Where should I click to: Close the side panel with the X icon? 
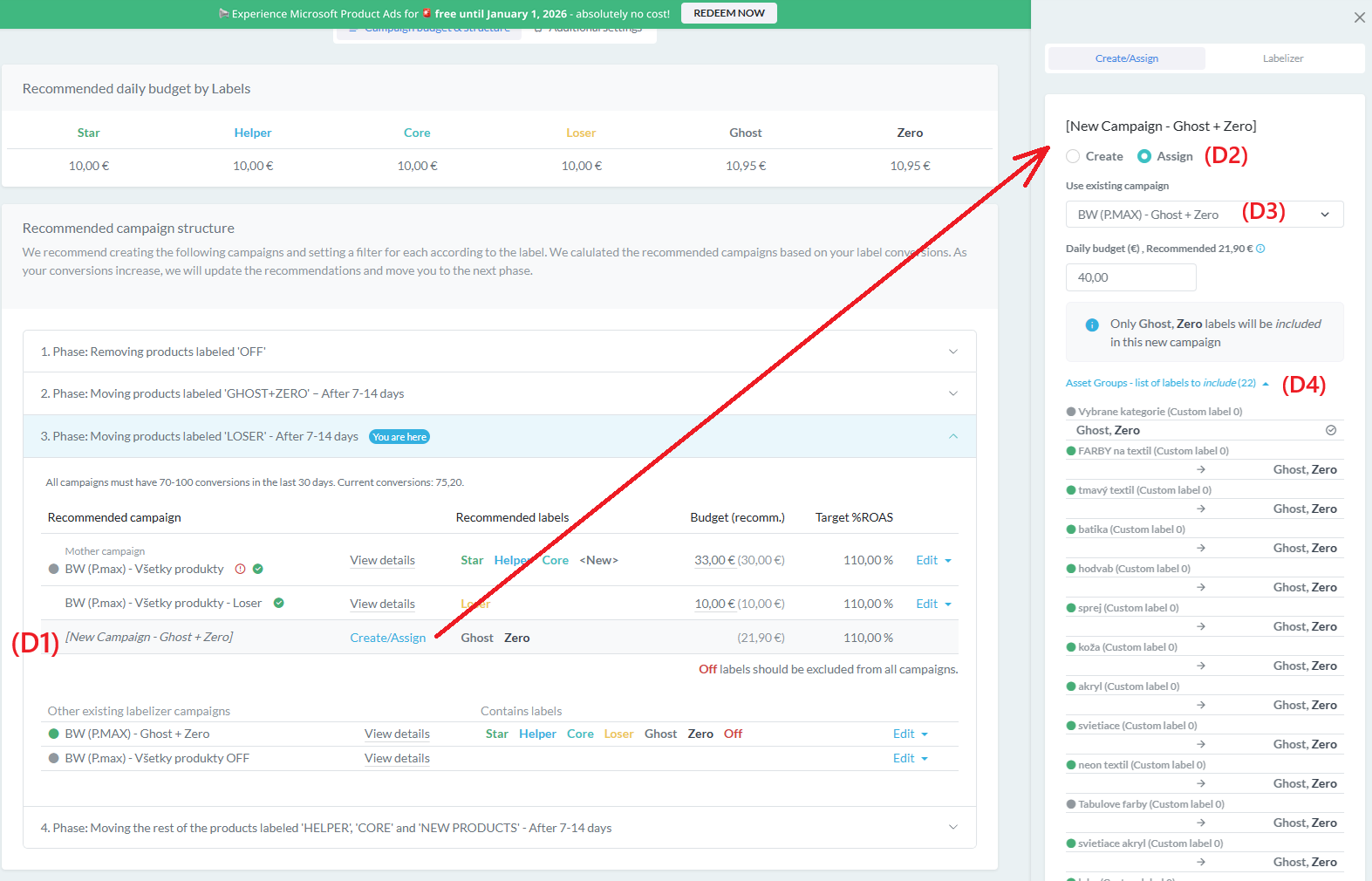click(x=1359, y=17)
